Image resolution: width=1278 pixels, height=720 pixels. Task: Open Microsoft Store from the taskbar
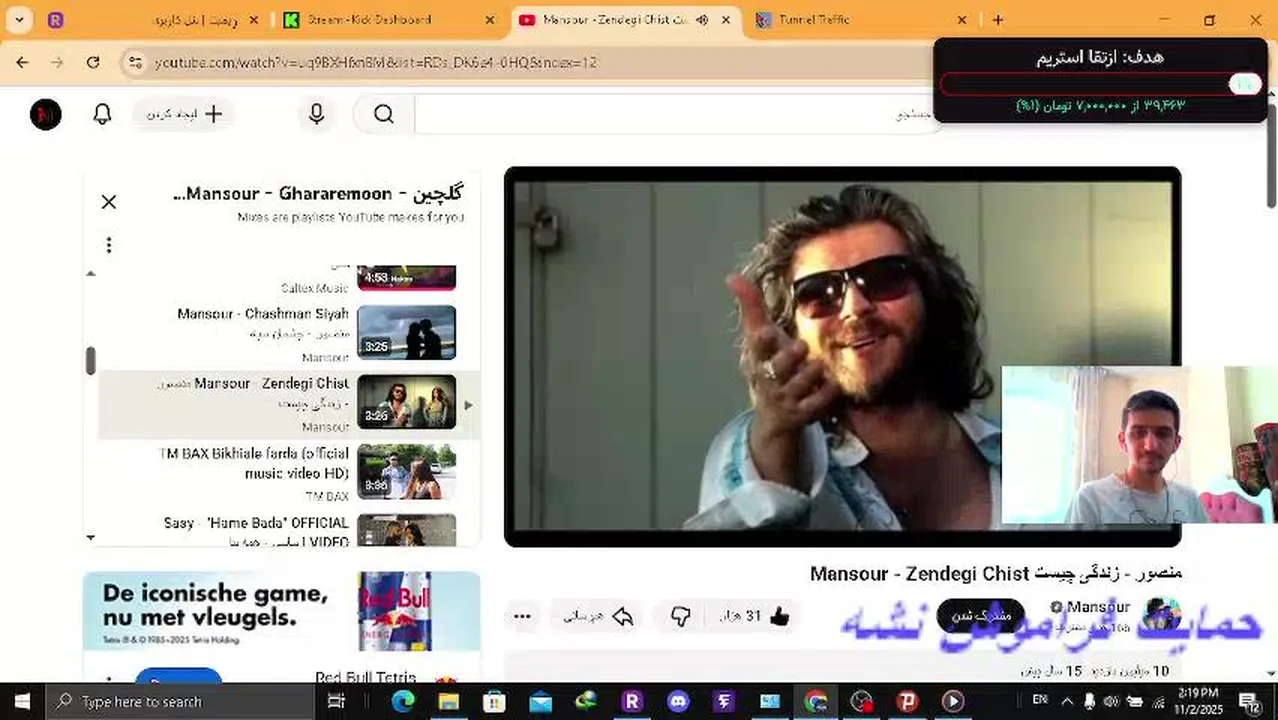pos(494,701)
